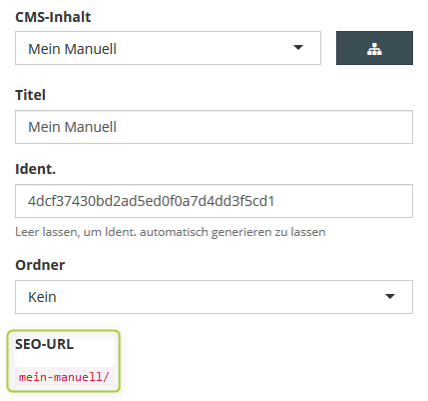Click the 'Kein' value in Ordner select
This screenshot has width=428, height=401.
coord(42,297)
